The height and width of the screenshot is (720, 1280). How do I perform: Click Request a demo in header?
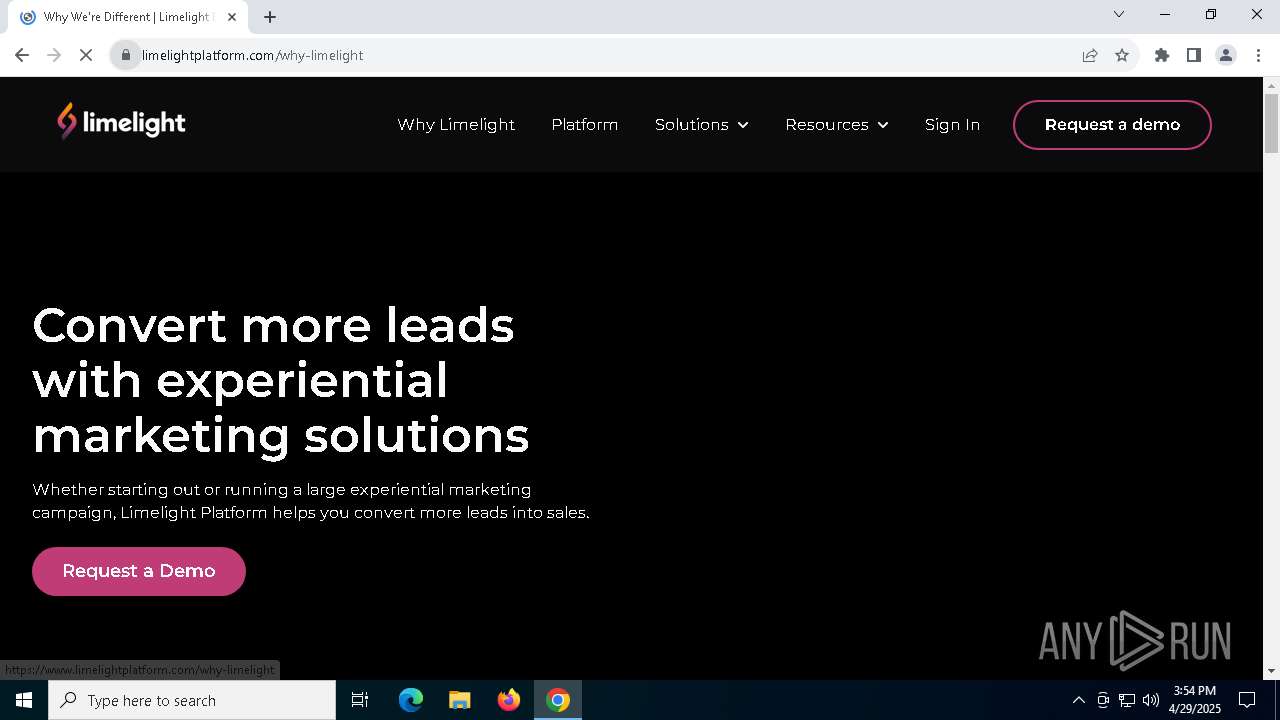point(1112,125)
